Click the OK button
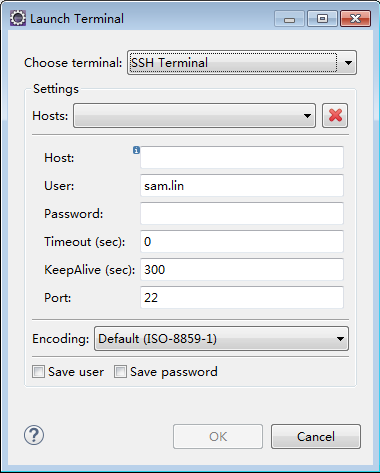This screenshot has height=473, width=380. tap(218, 437)
